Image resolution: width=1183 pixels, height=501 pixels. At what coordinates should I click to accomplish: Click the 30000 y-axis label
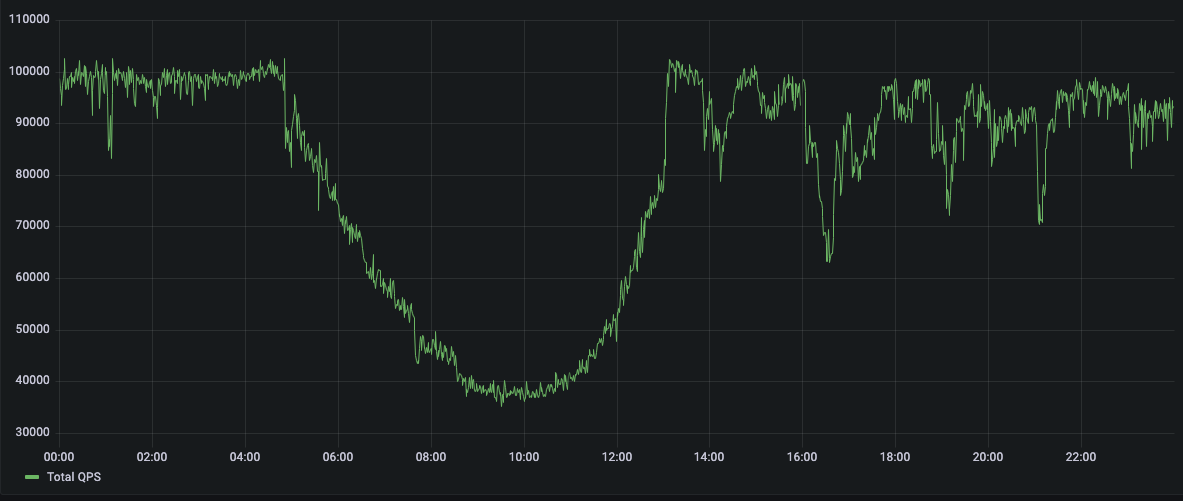(32, 432)
